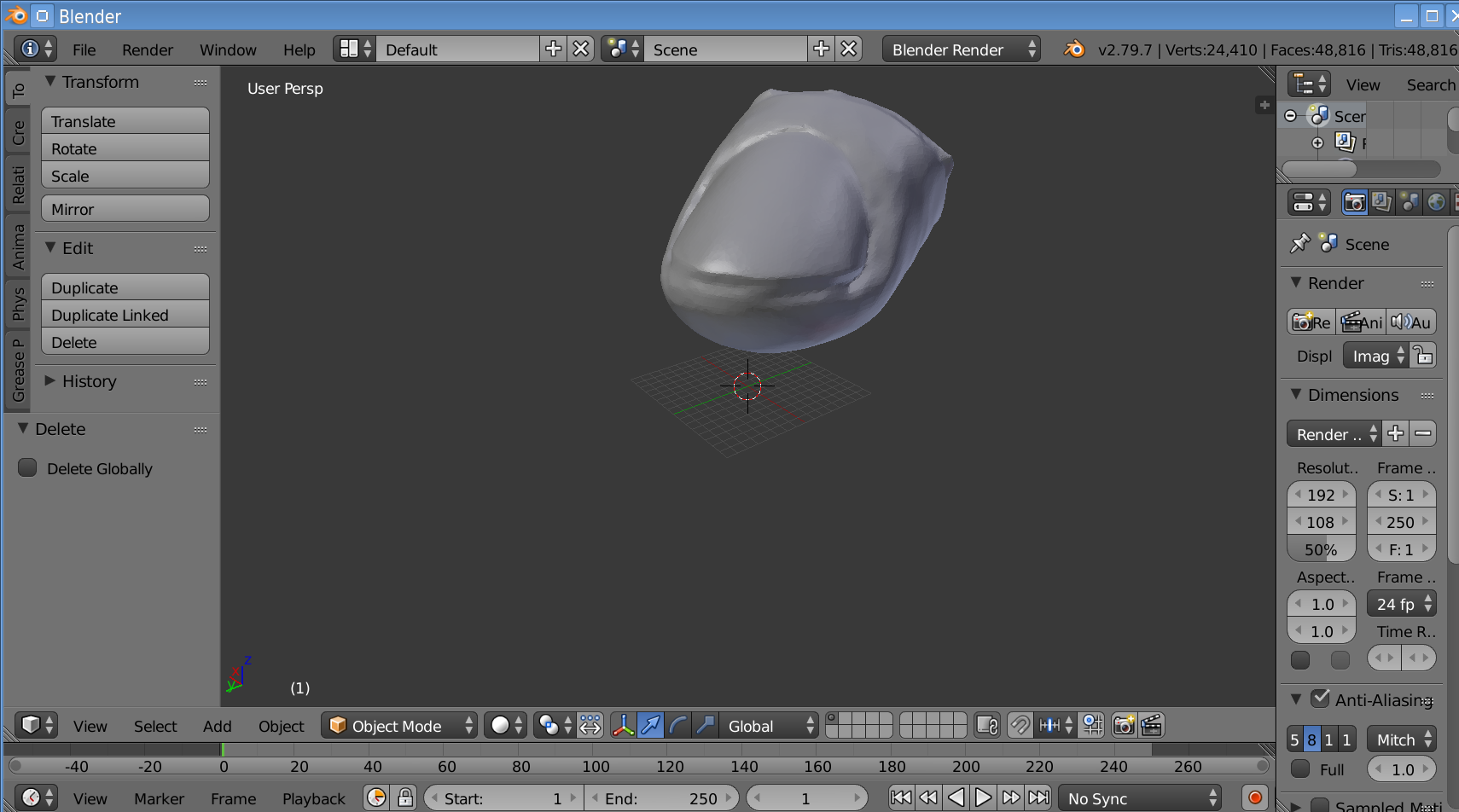1459x812 pixels.
Task: Open the Render menu in top bar
Action: click(x=147, y=49)
